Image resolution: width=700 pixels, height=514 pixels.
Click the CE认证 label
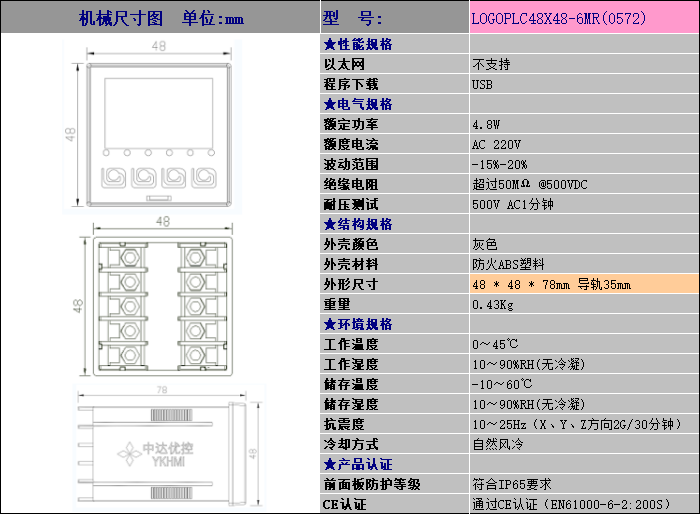[344, 505]
